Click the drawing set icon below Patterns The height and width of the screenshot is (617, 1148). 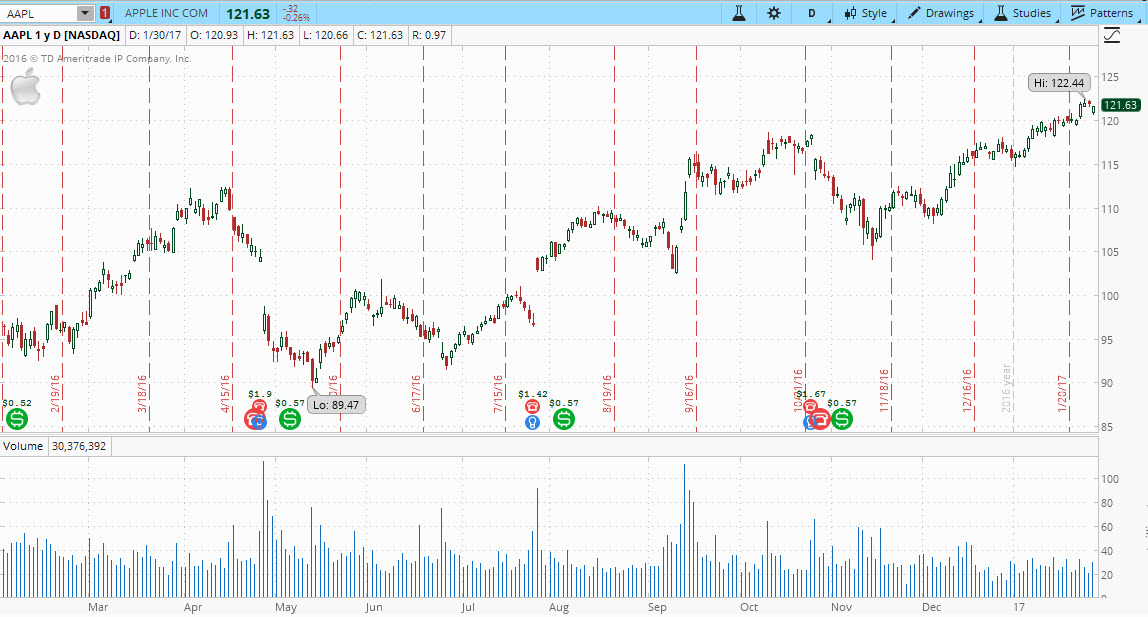(x=1111, y=35)
